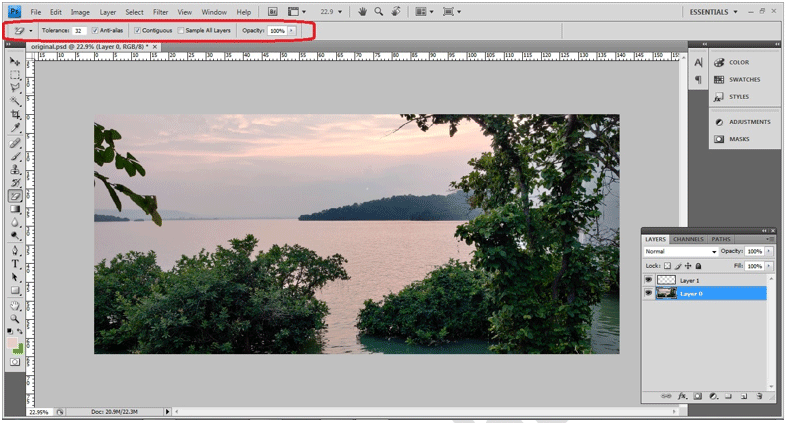The height and width of the screenshot is (423, 786).
Task: Enable Sample All Layers
Action: 181,31
